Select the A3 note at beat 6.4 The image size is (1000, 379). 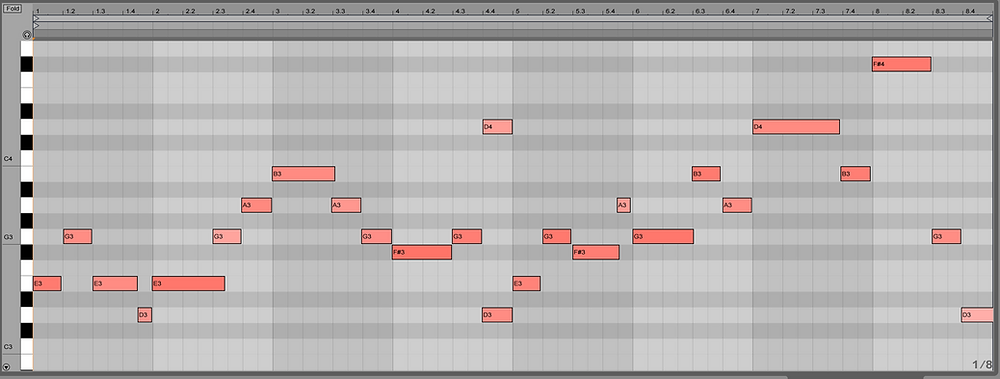(737, 205)
